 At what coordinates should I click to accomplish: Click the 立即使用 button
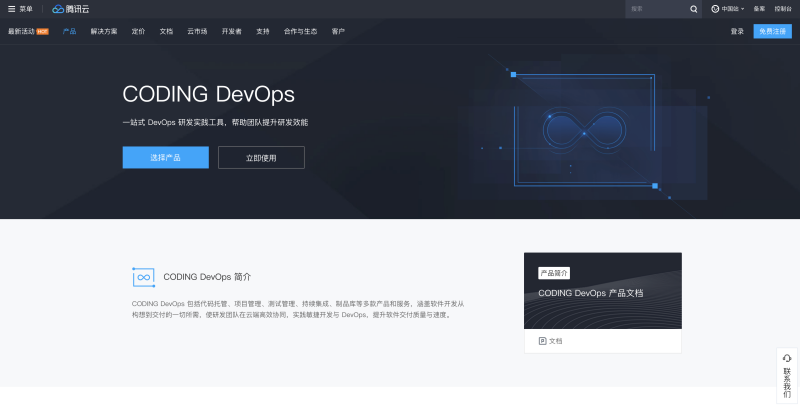[x=261, y=158]
